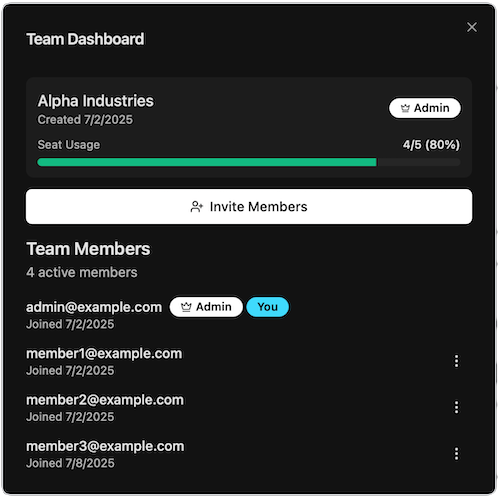Viewport: 500px width, 498px height.
Task: Click the crown icon beside admin@example.com
Action: point(186,307)
